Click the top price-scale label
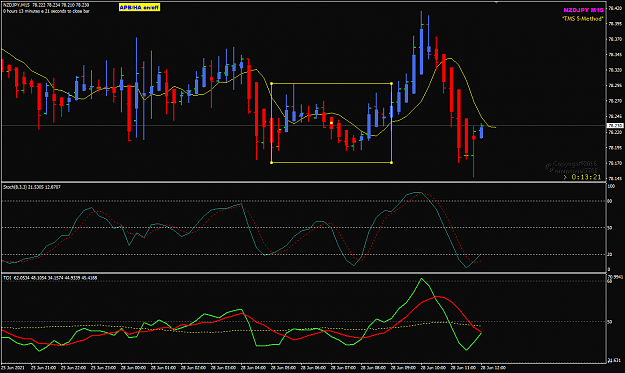This screenshot has width=625, height=373. (614, 8)
